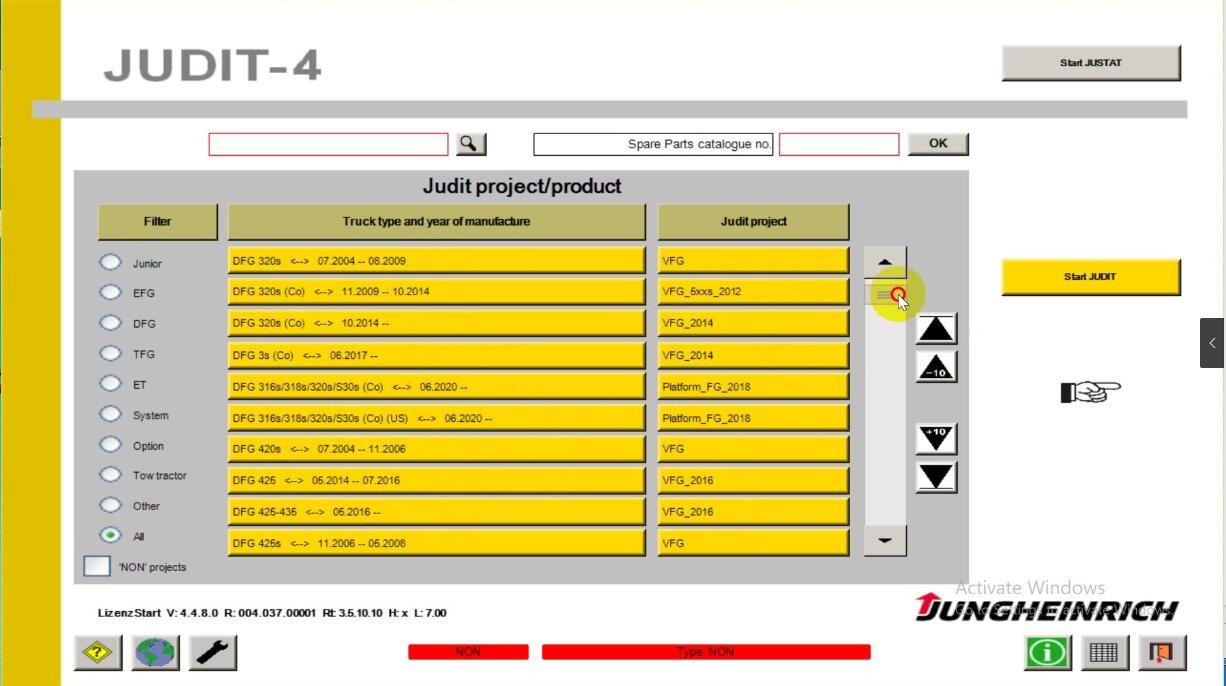Select the System filter radio button
This screenshot has width=1226, height=686.
coord(110,414)
